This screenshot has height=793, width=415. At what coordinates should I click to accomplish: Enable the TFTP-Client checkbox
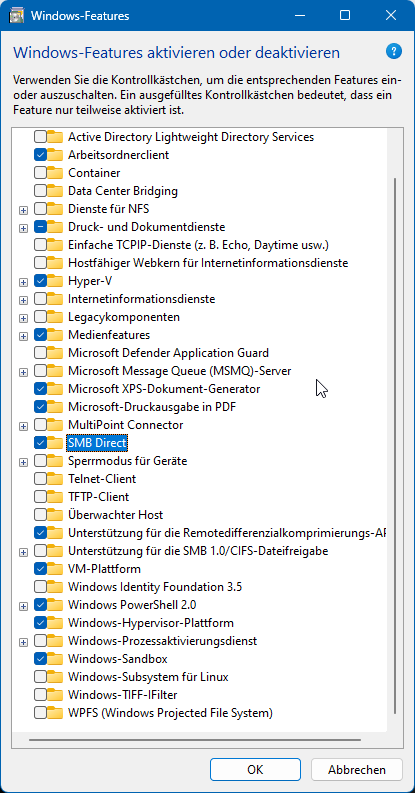(x=40, y=497)
